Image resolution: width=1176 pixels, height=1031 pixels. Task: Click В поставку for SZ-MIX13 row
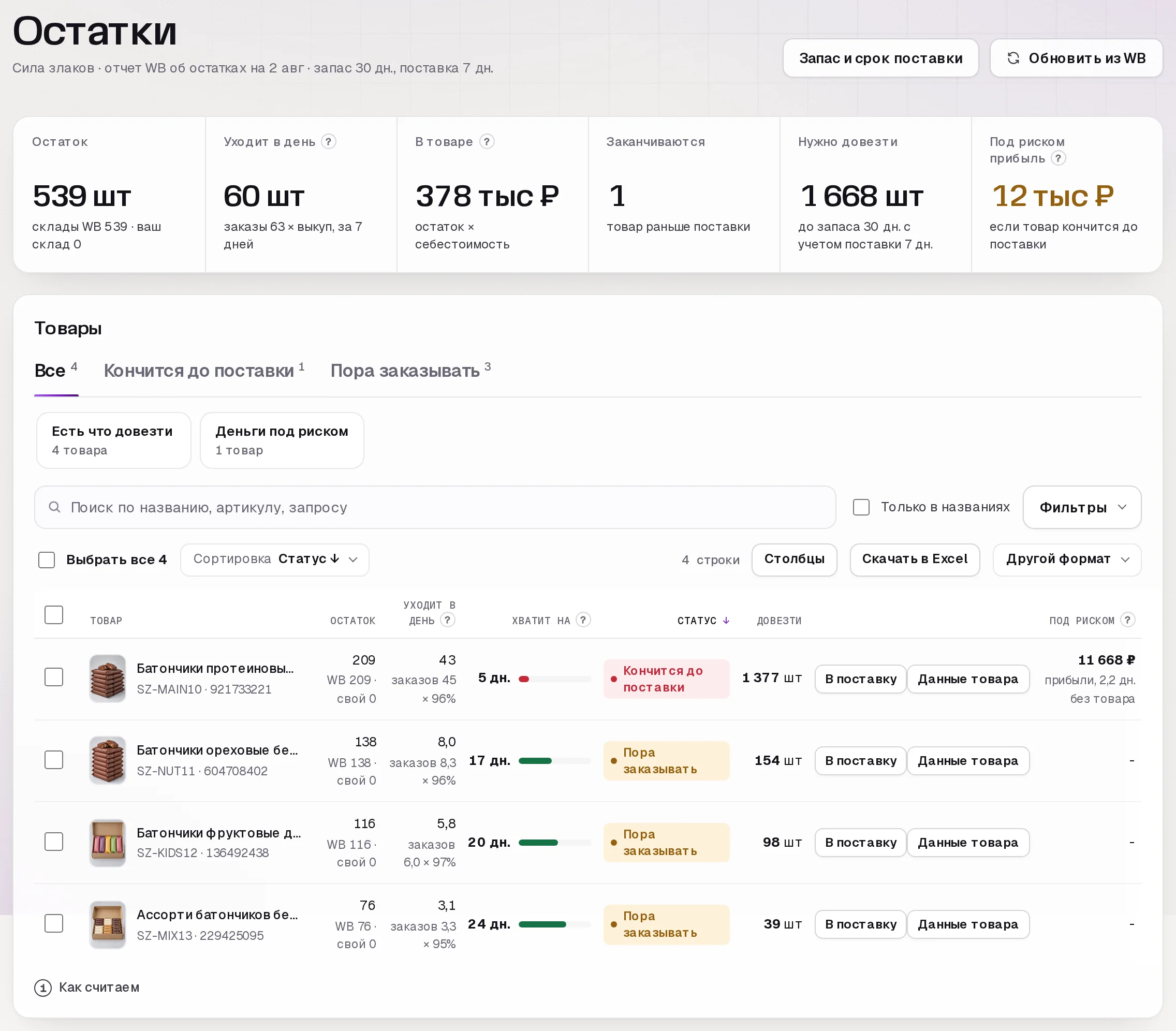860,924
